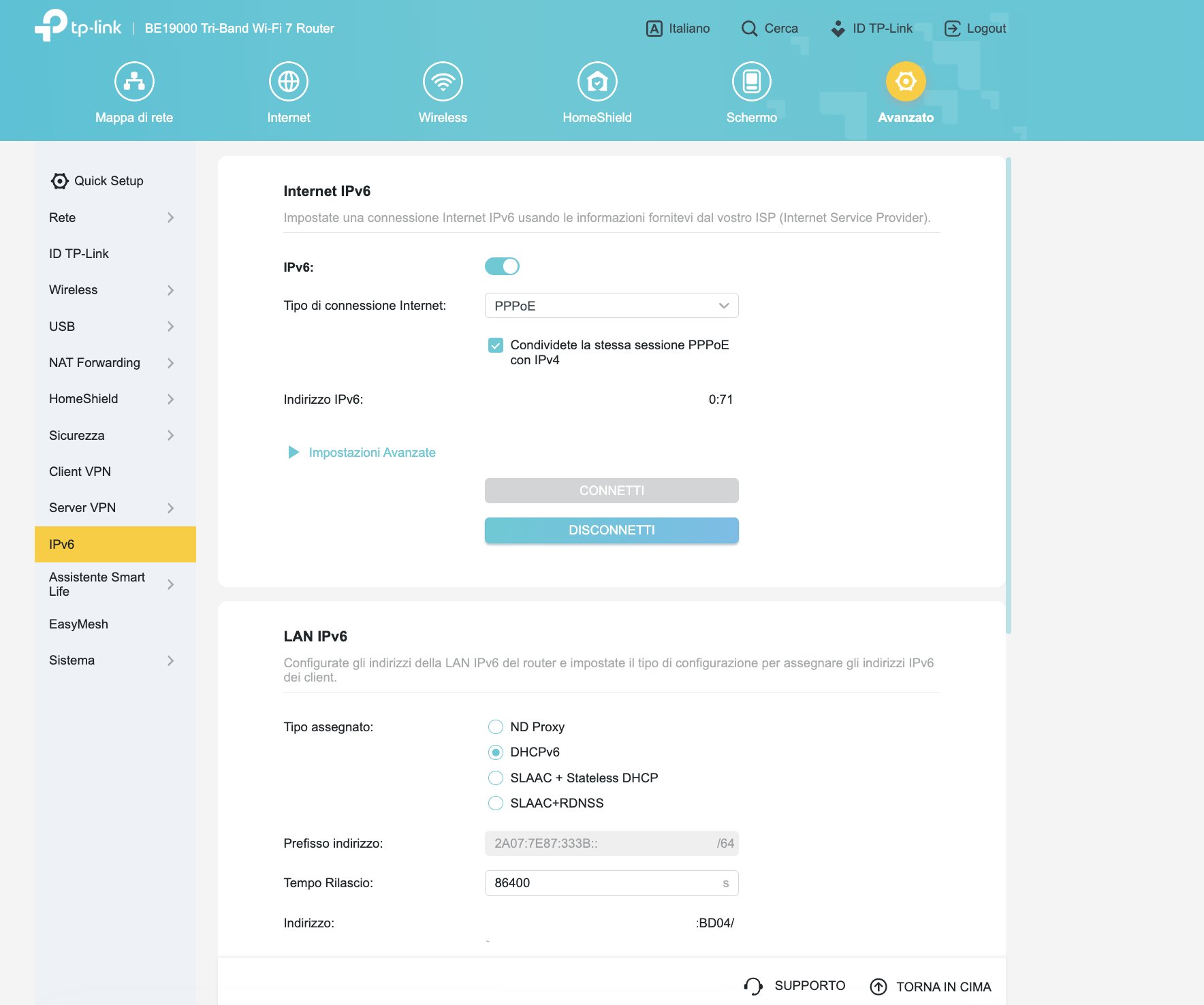Viewport: 1204px width, 1005px height.
Task: Uncheck share PPPoE session with IPv4
Action: tap(496, 345)
